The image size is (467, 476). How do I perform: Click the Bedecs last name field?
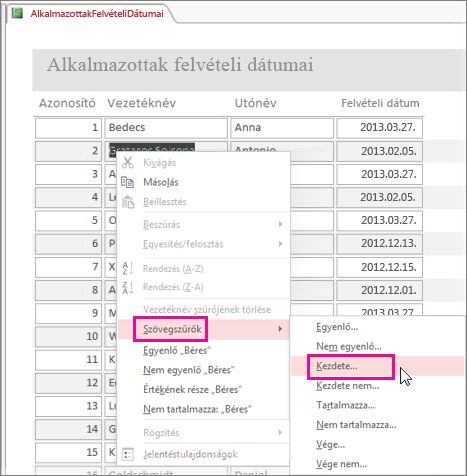pos(166,128)
